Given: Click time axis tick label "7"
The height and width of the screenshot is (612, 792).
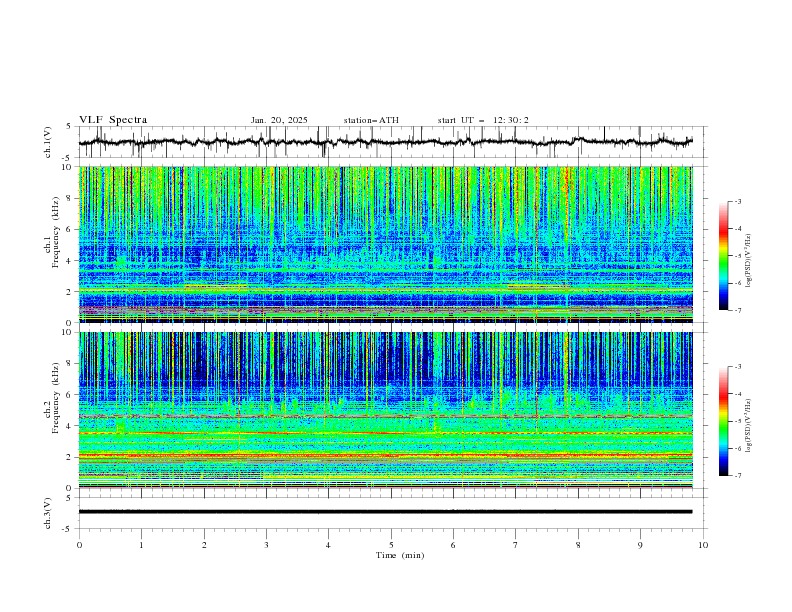Looking at the screenshot, I should (516, 545).
